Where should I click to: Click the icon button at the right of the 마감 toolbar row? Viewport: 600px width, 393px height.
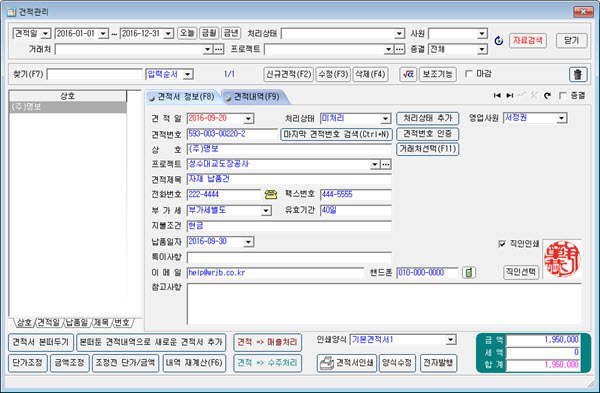pyautogui.click(x=578, y=74)
